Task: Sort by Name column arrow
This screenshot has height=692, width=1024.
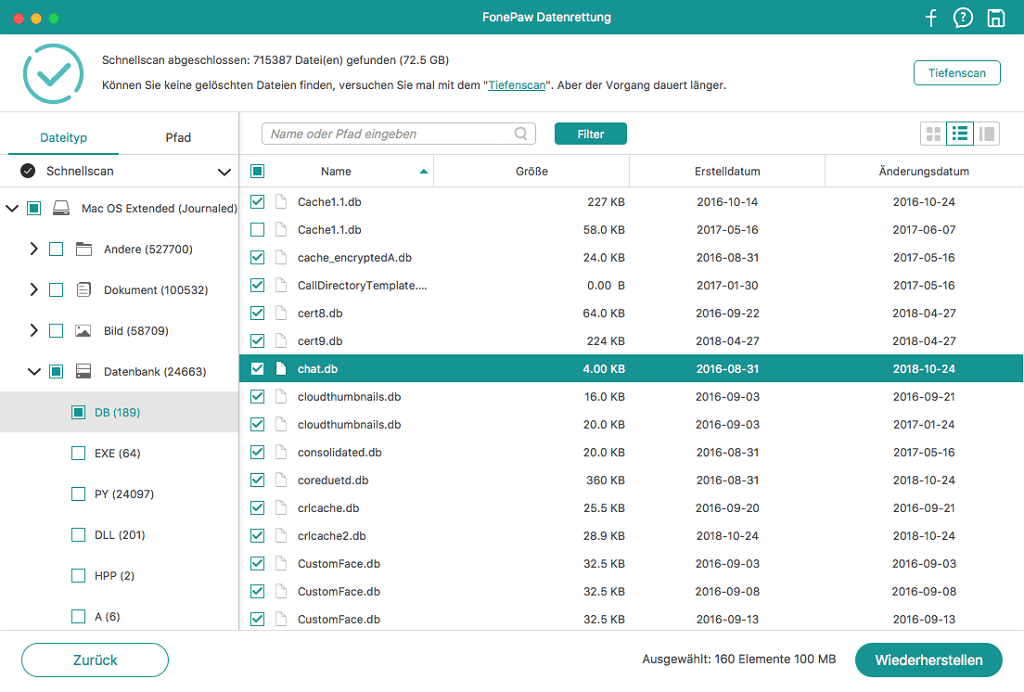Action: (424, 172)
